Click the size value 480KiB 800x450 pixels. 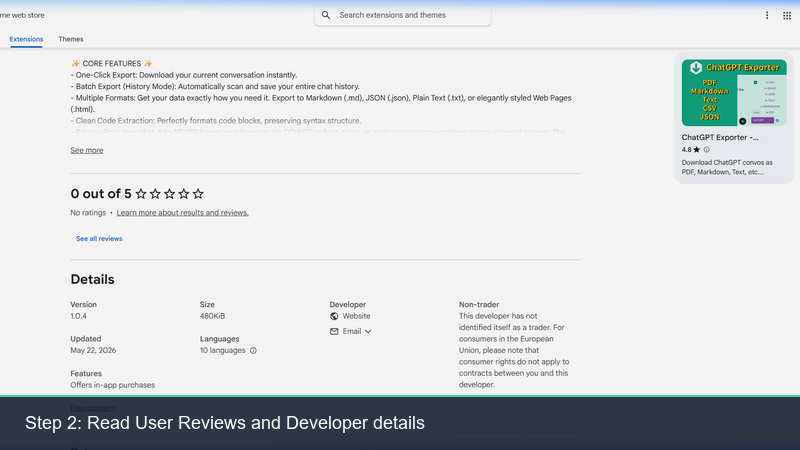(x=212, y=316)
